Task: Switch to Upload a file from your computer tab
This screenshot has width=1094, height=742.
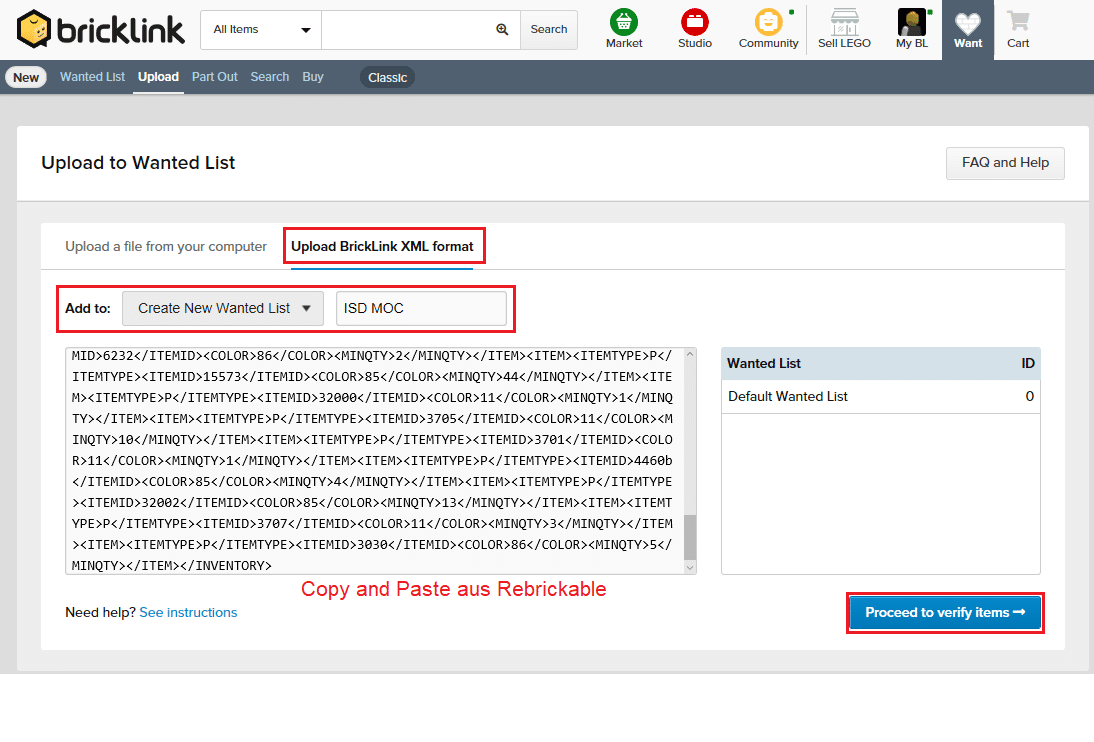Action: (x=166, y=246)
